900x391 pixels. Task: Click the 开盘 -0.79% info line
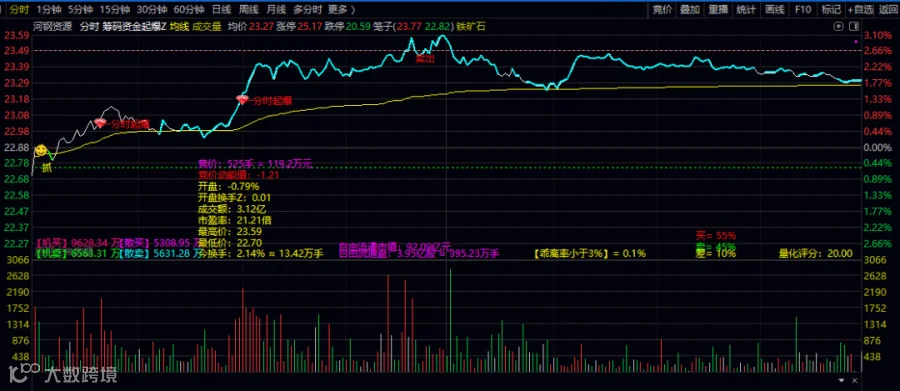pos(228,186)
